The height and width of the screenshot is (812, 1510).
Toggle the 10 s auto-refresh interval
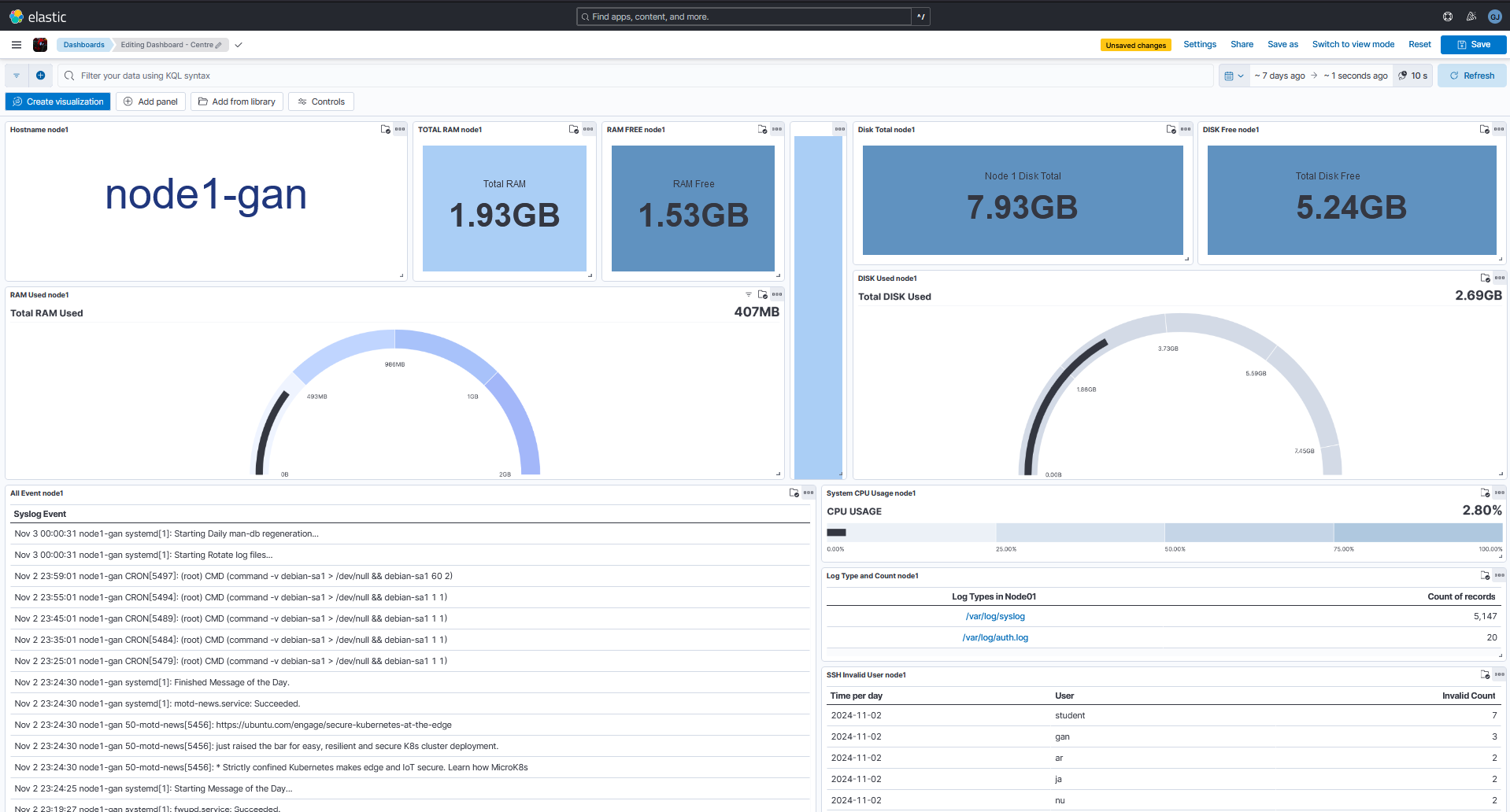[1413, 76]
